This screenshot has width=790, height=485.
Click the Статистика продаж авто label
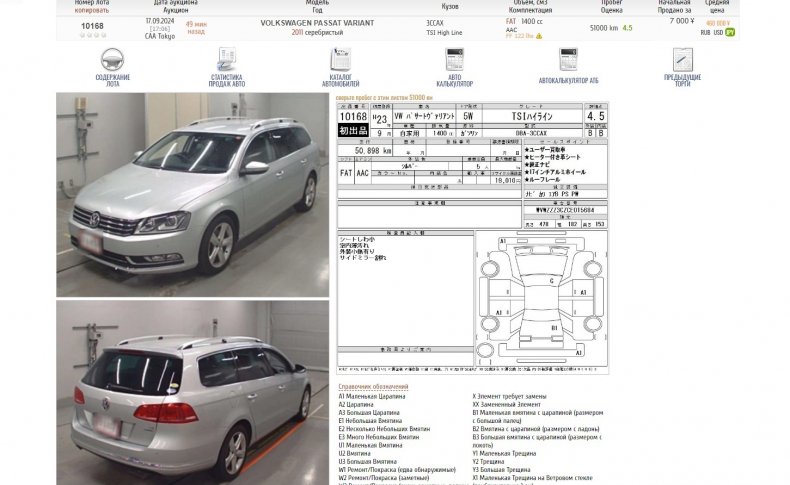click(227, 81)
